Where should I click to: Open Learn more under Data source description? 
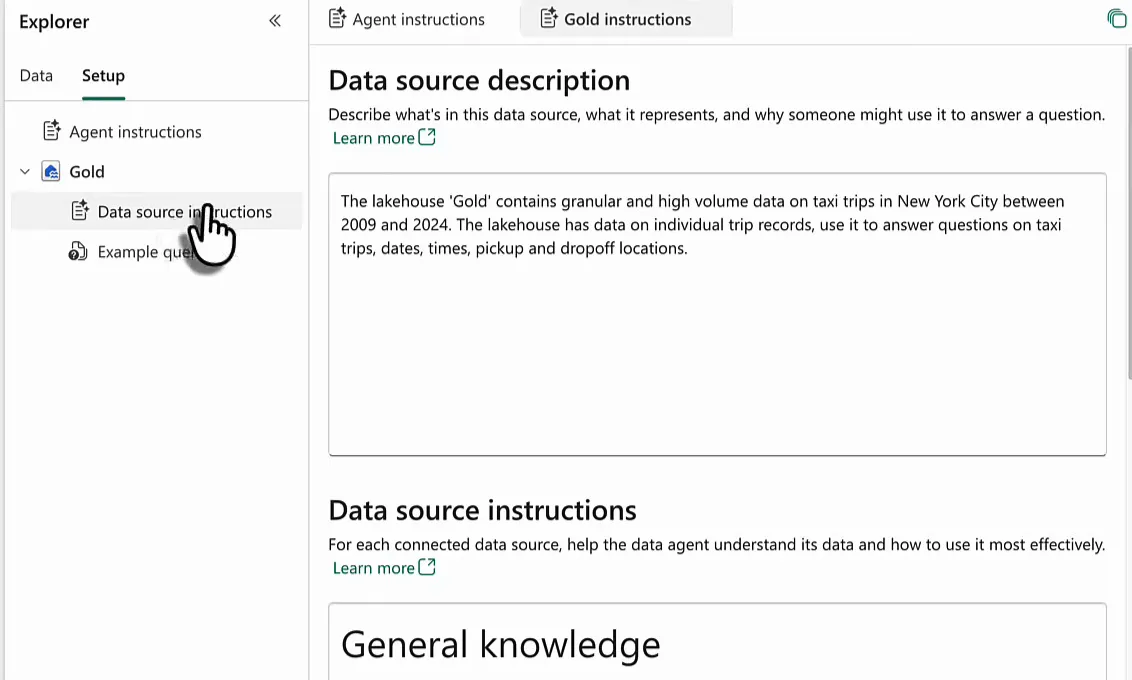(373, 138)
